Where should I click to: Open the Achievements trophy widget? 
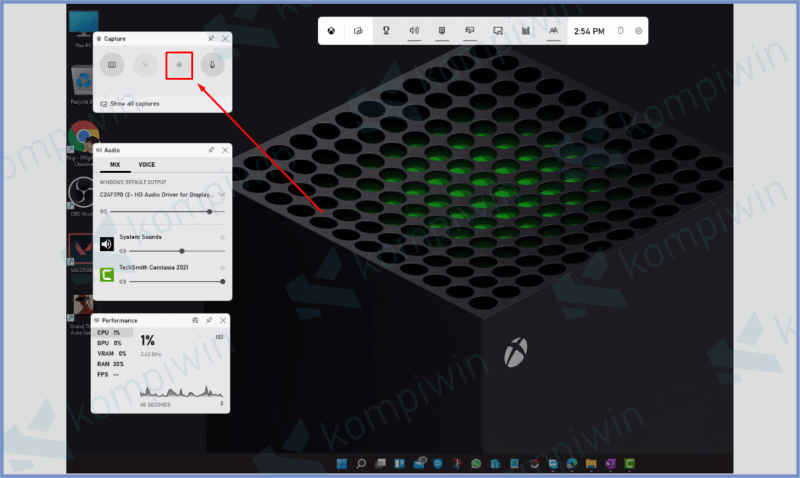(386, 31)
